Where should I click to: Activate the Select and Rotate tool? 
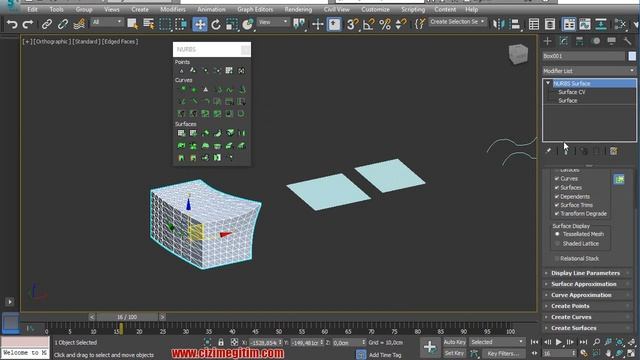pyautogui.click(x=216, y=24)
